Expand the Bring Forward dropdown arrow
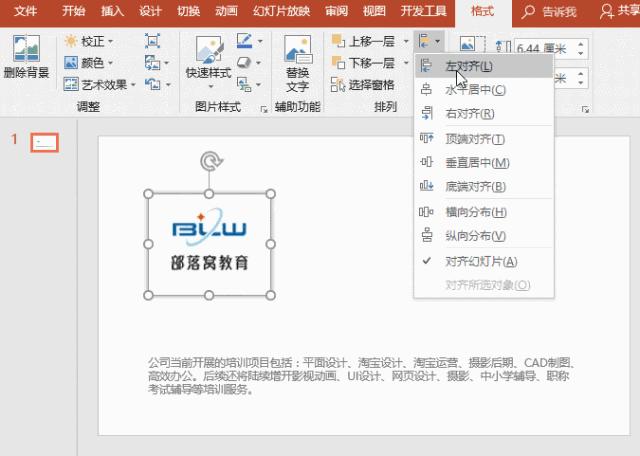The image size is (640, 456). pos(406,41)
